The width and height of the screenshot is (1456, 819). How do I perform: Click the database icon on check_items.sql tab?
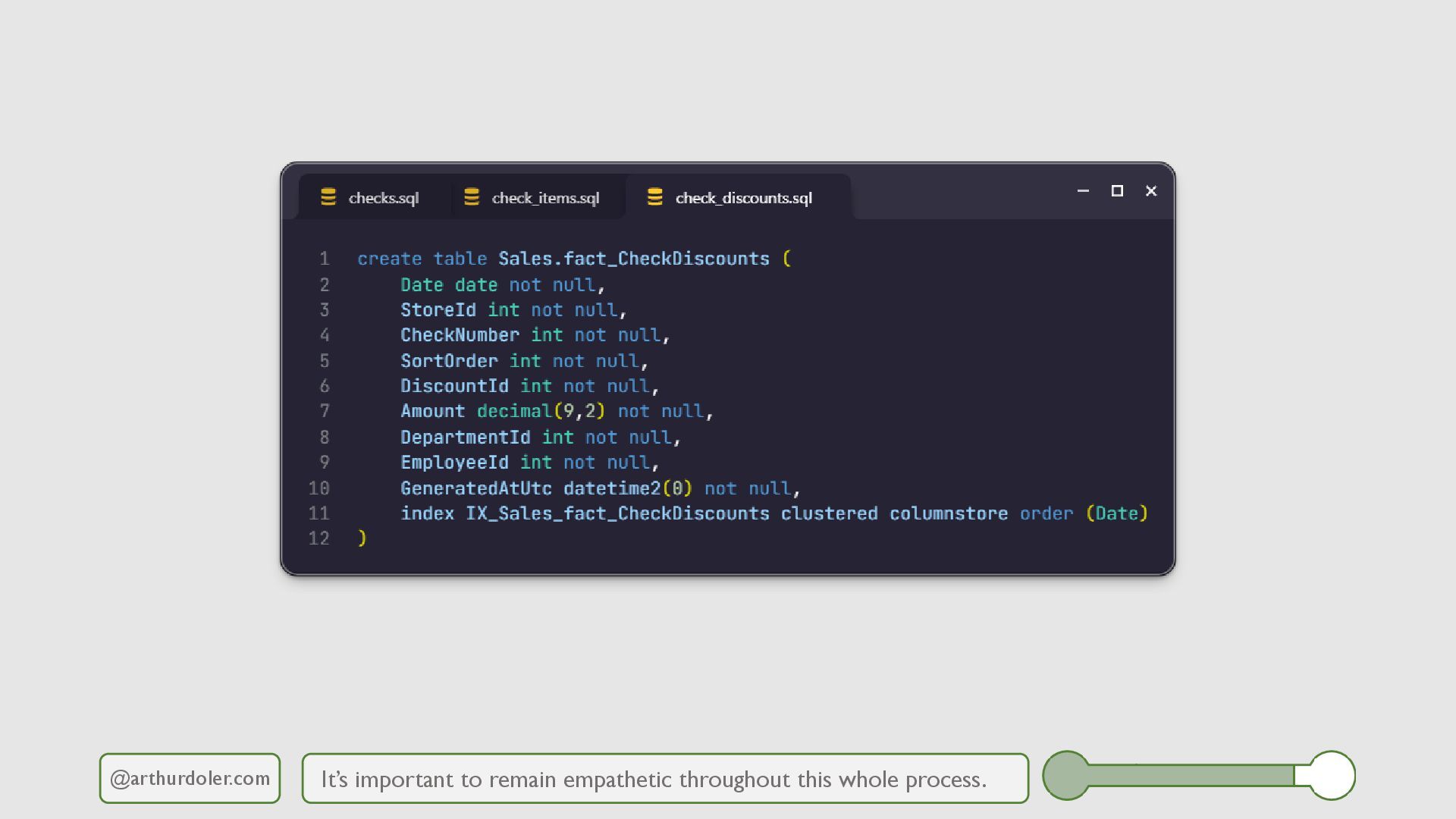(472, 197)
